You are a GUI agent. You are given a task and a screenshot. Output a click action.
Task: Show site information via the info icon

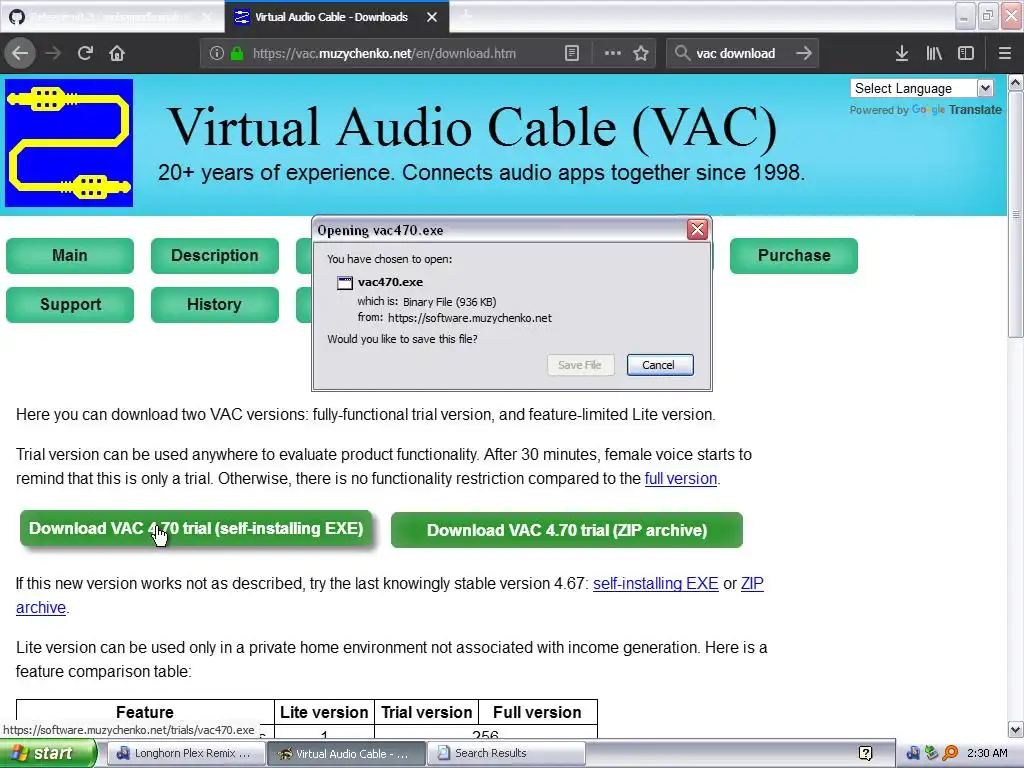[216, 54]
